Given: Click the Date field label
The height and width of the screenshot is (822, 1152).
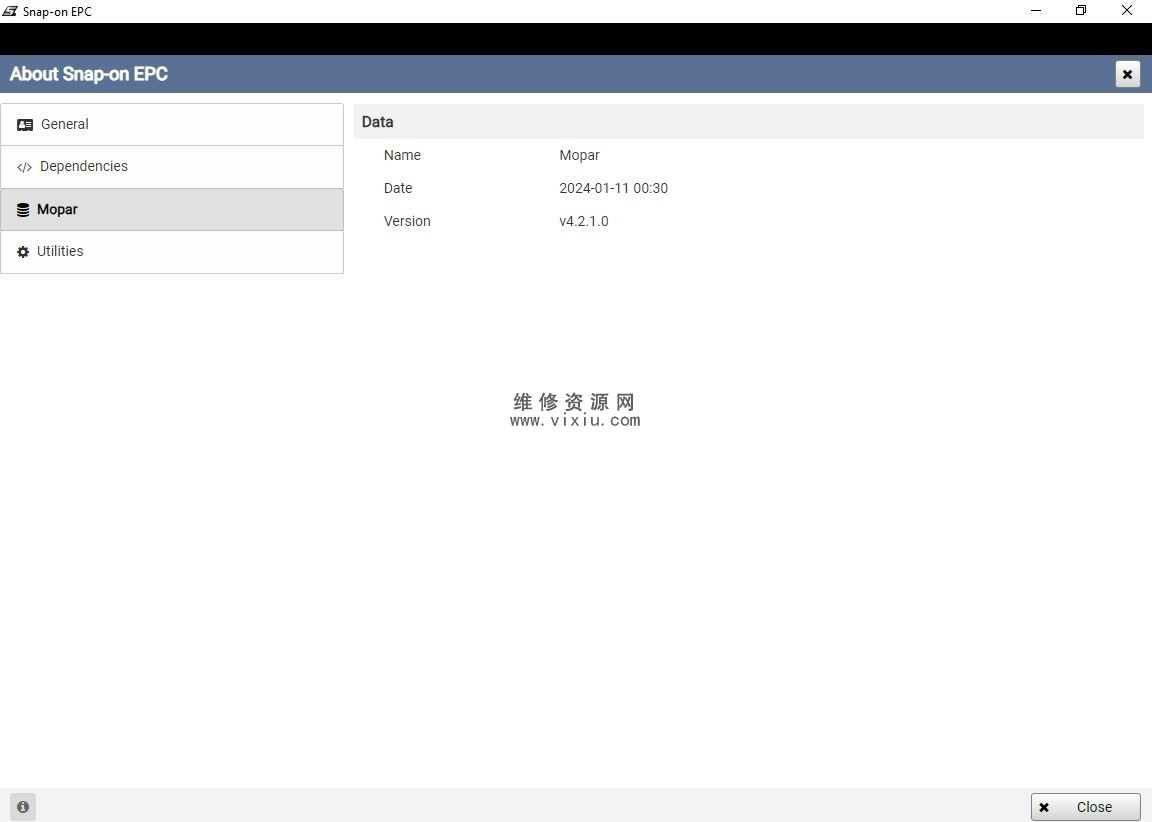Looking at the screenshot, I should pos(397,188).
